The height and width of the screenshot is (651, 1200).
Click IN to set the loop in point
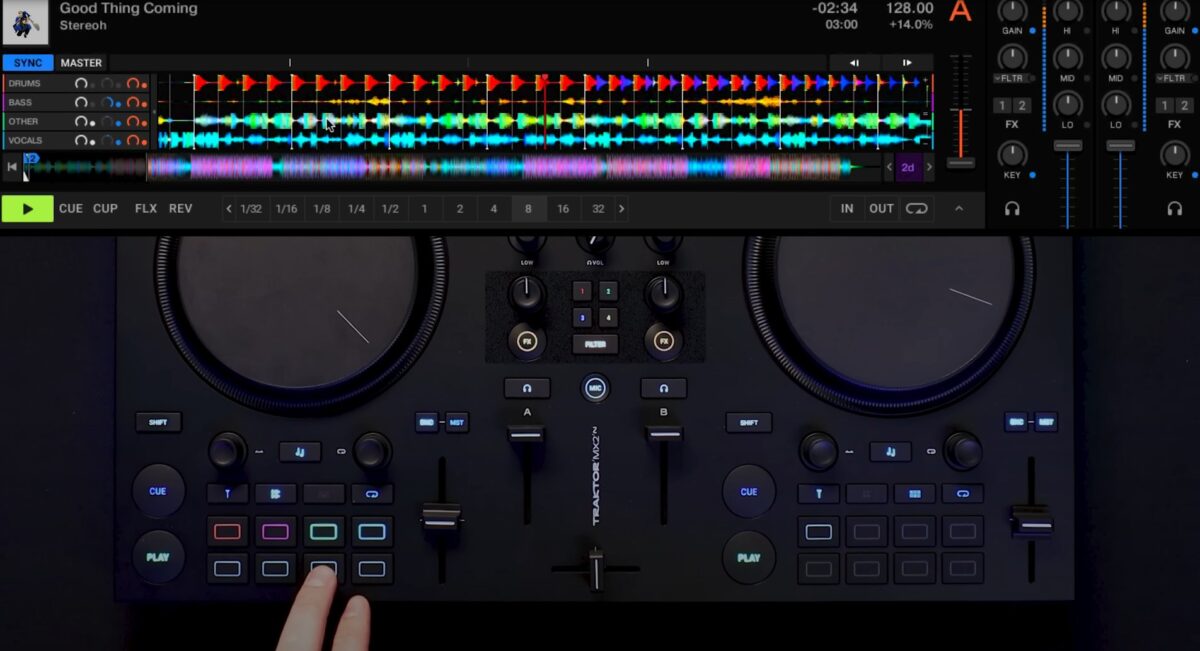(846, 208)
